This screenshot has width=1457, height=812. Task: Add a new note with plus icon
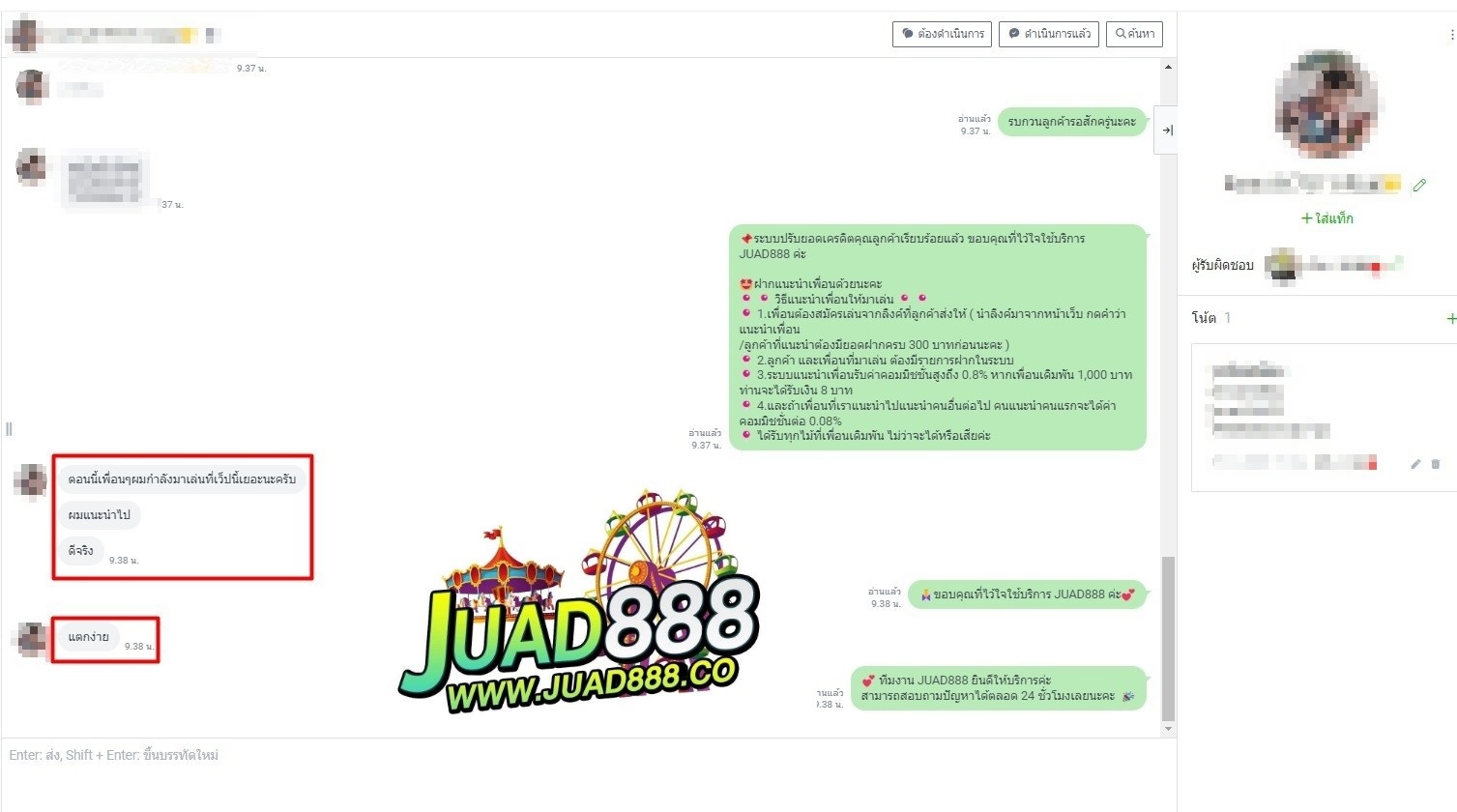point(1450,318)
